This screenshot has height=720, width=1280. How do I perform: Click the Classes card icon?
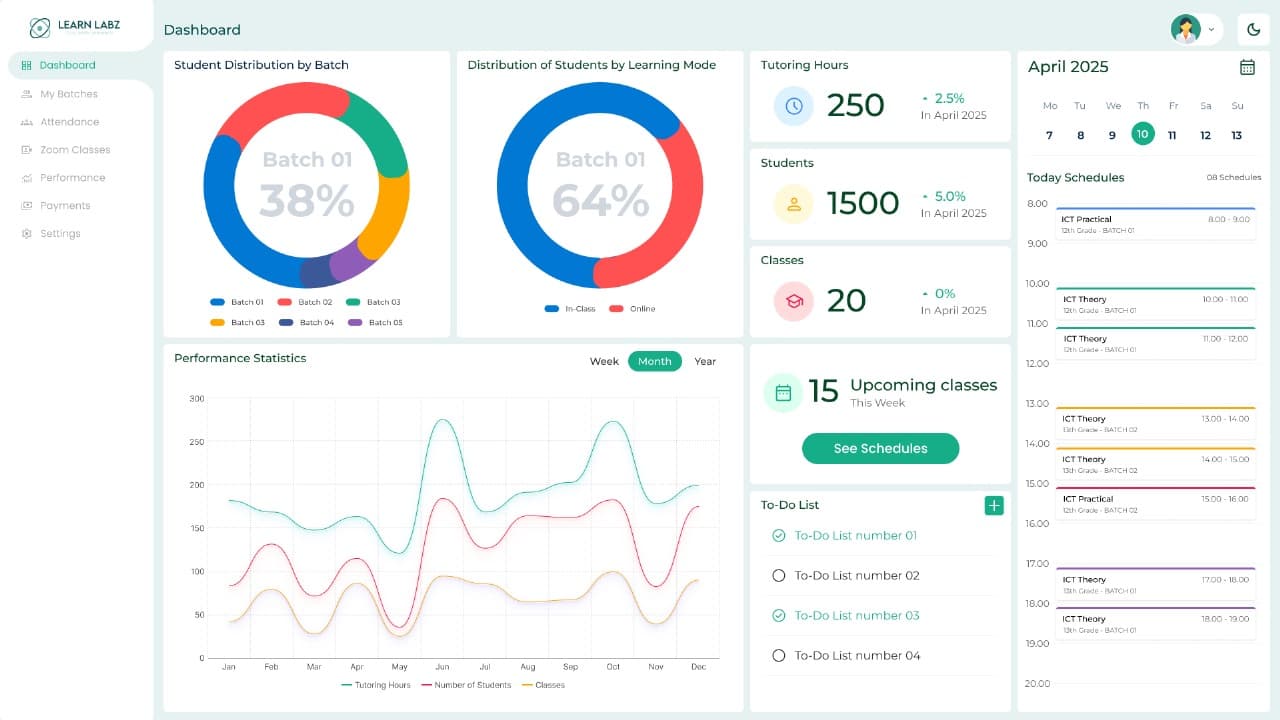792,301
